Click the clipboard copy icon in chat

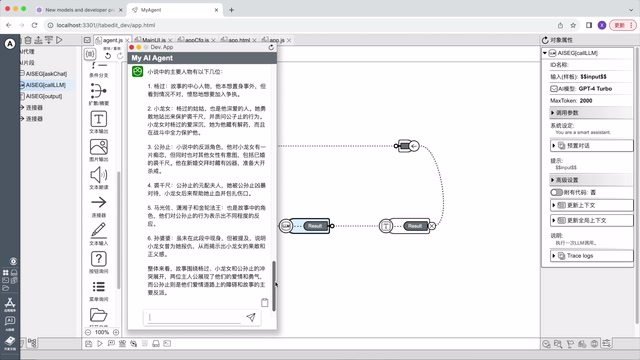[264, 302]
